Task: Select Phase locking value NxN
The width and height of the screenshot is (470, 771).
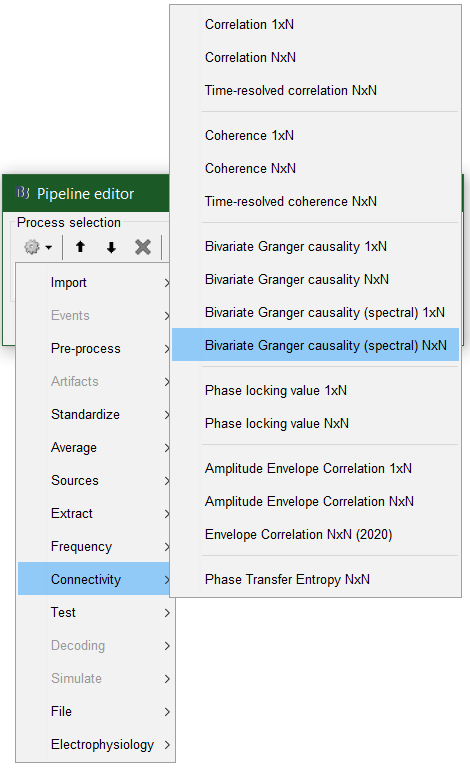Action: pyautogui.click(x=315, y=423)
